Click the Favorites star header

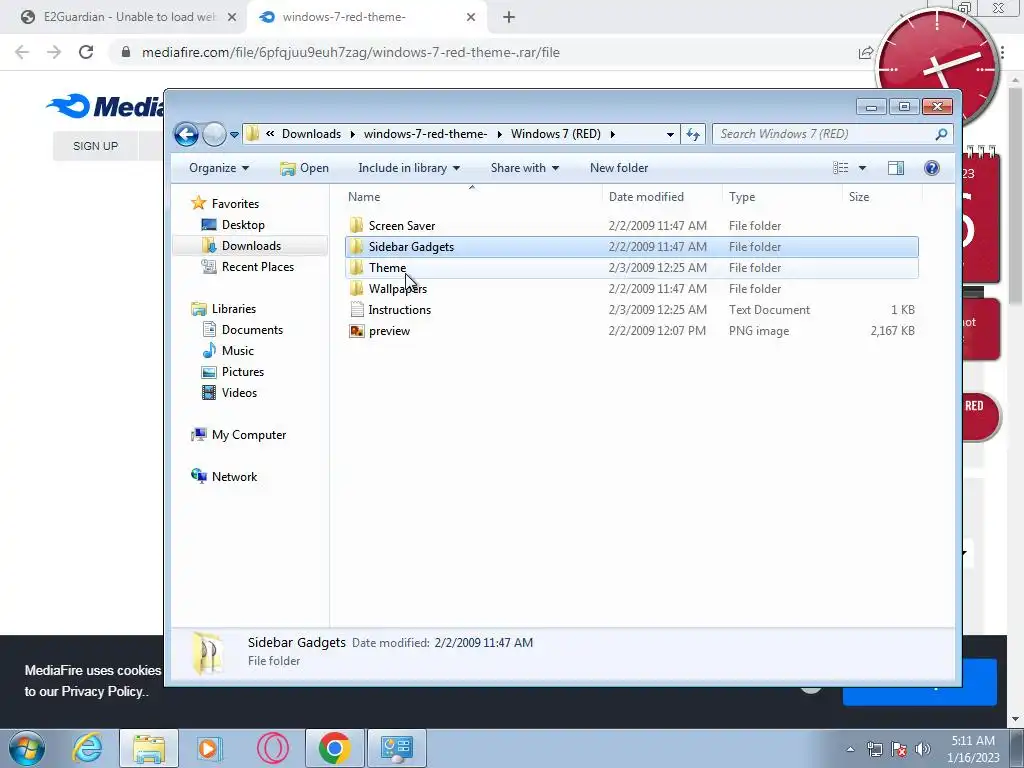(225, 204)
